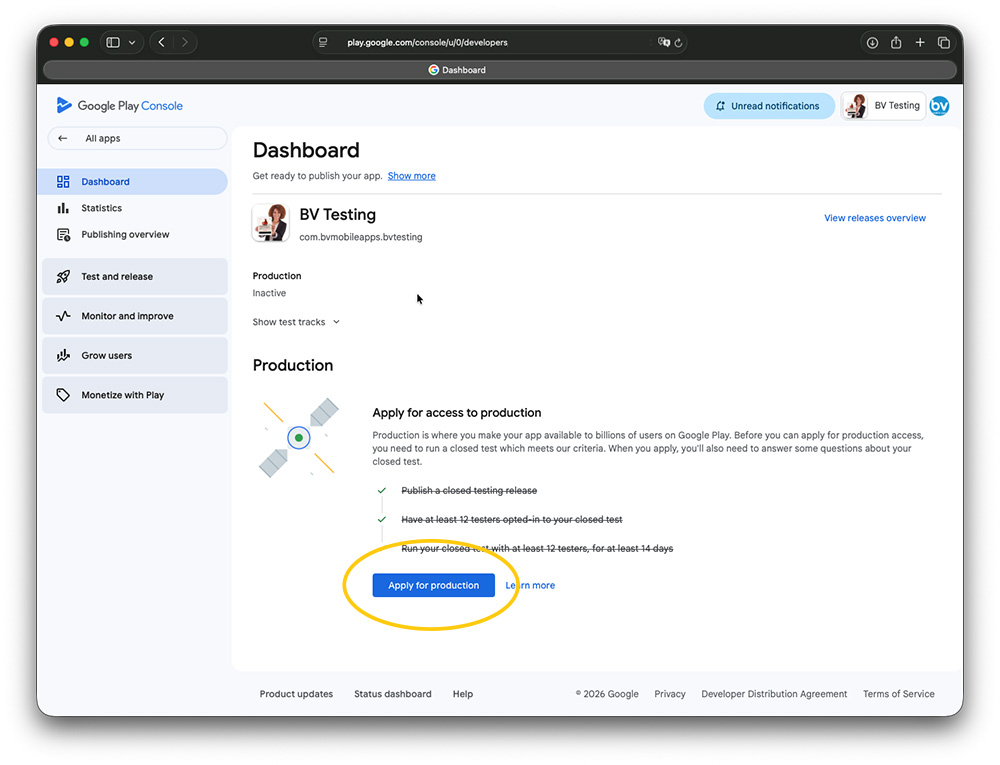Click the green check beside Publish closed testing release
Viewport: 1000px width, 765px height.
pos(381,490)
